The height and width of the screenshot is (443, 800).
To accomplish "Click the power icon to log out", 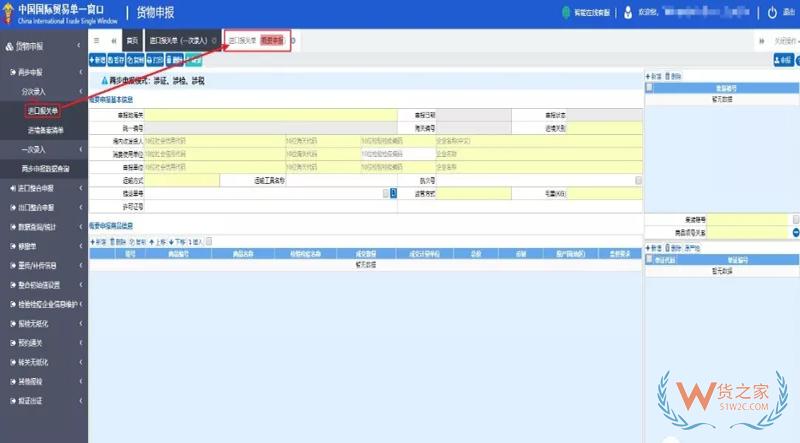I will tap(773, 13).
